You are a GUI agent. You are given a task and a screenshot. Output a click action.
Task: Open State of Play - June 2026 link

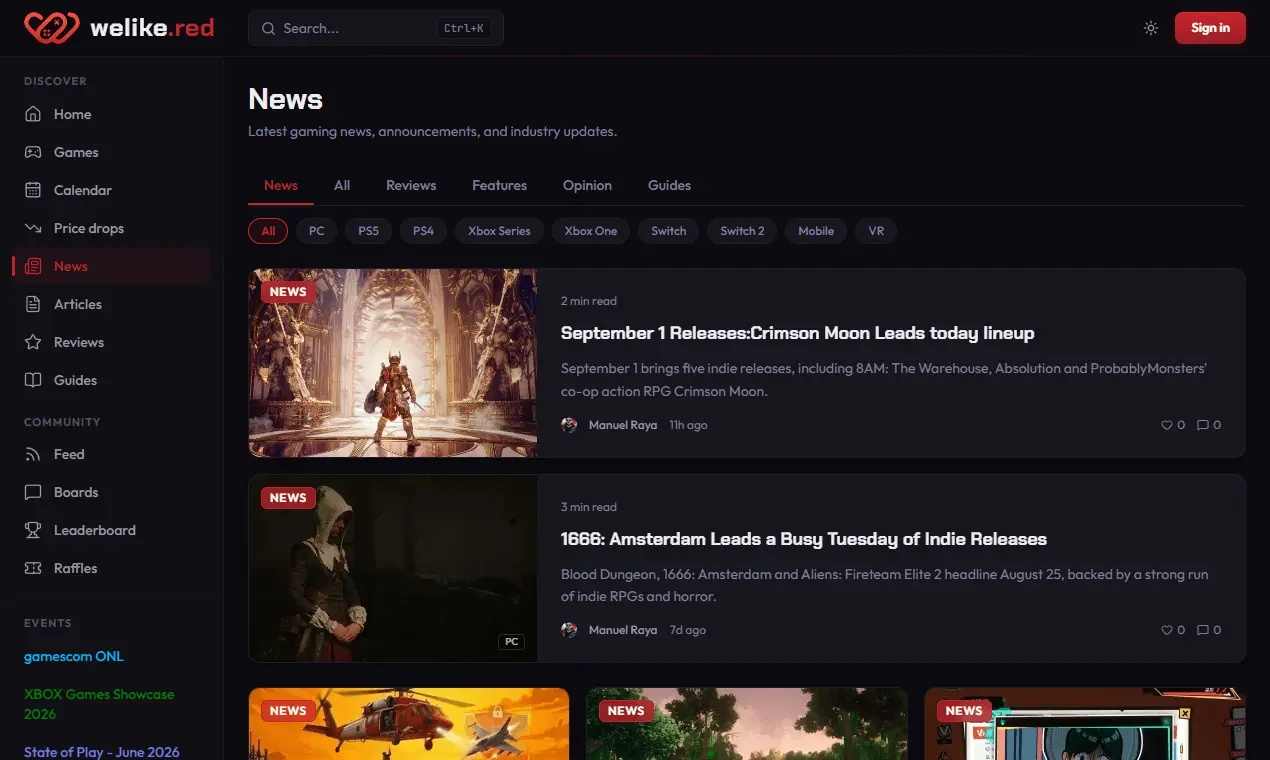[102, 751]
